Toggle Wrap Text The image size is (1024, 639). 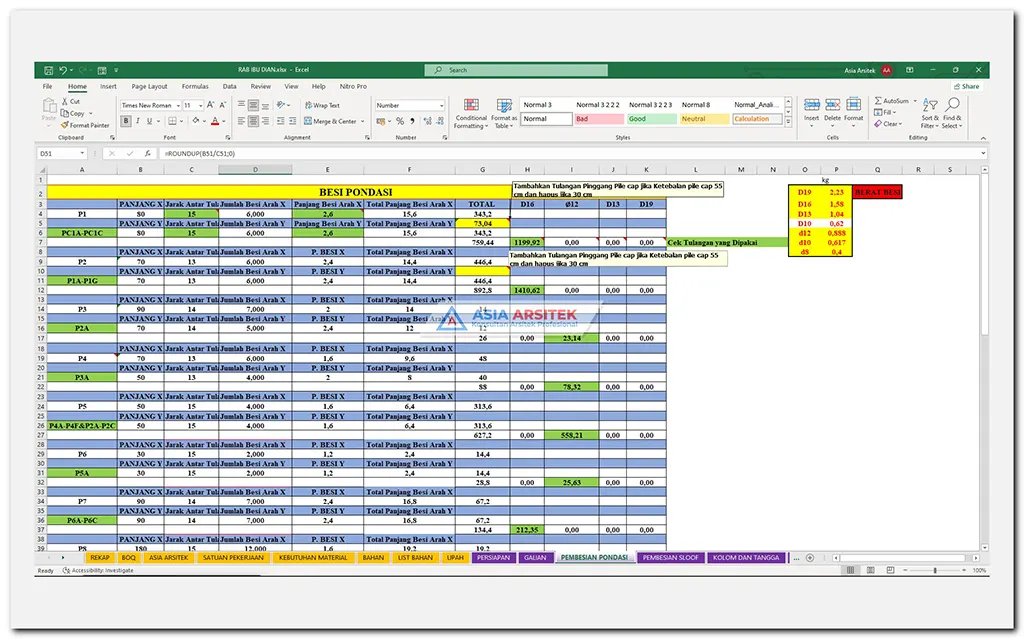tap(322, 105)
